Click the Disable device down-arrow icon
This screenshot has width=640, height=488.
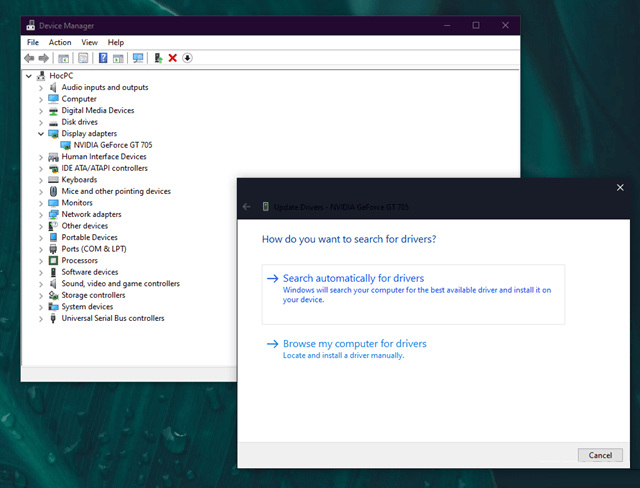187,58
